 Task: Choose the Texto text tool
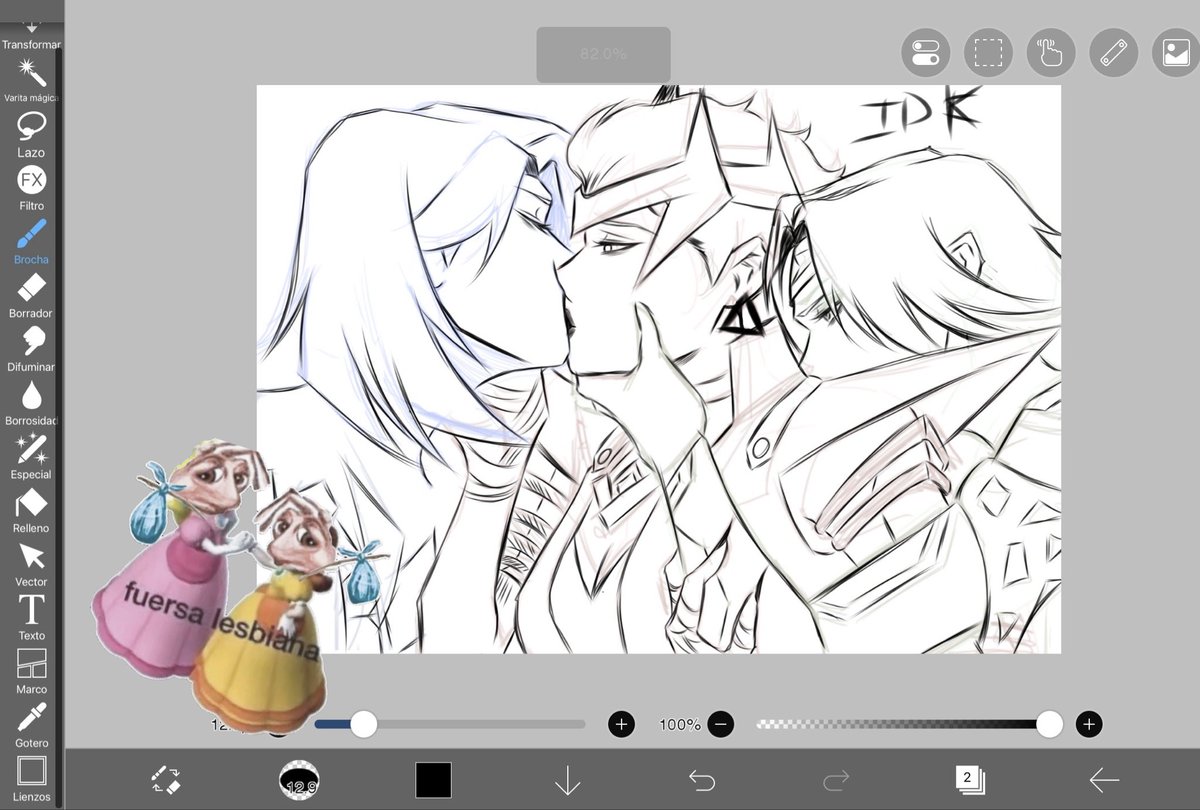coord(31,617)
